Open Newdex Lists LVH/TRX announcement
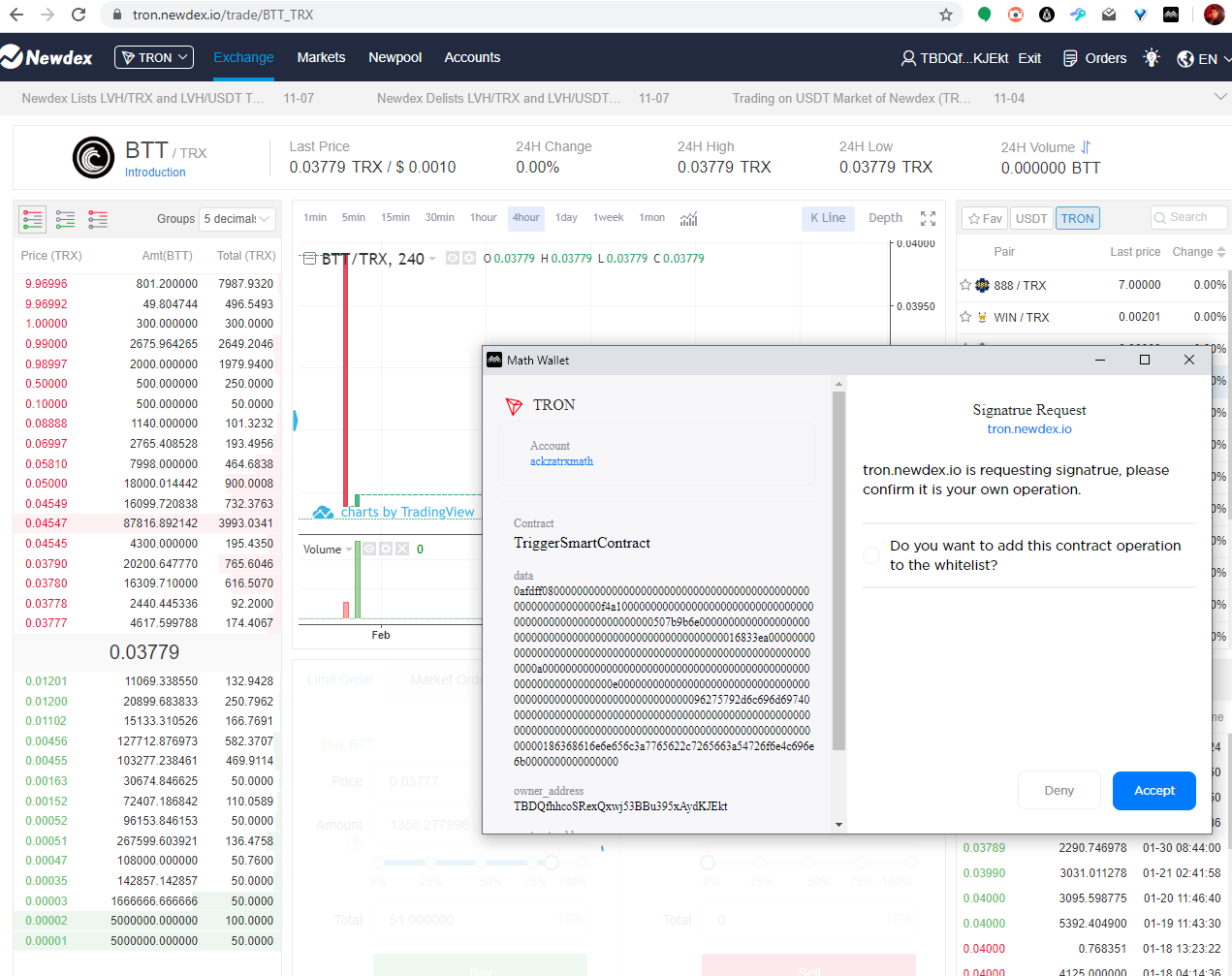The image size is (1232, 976). 142,98
